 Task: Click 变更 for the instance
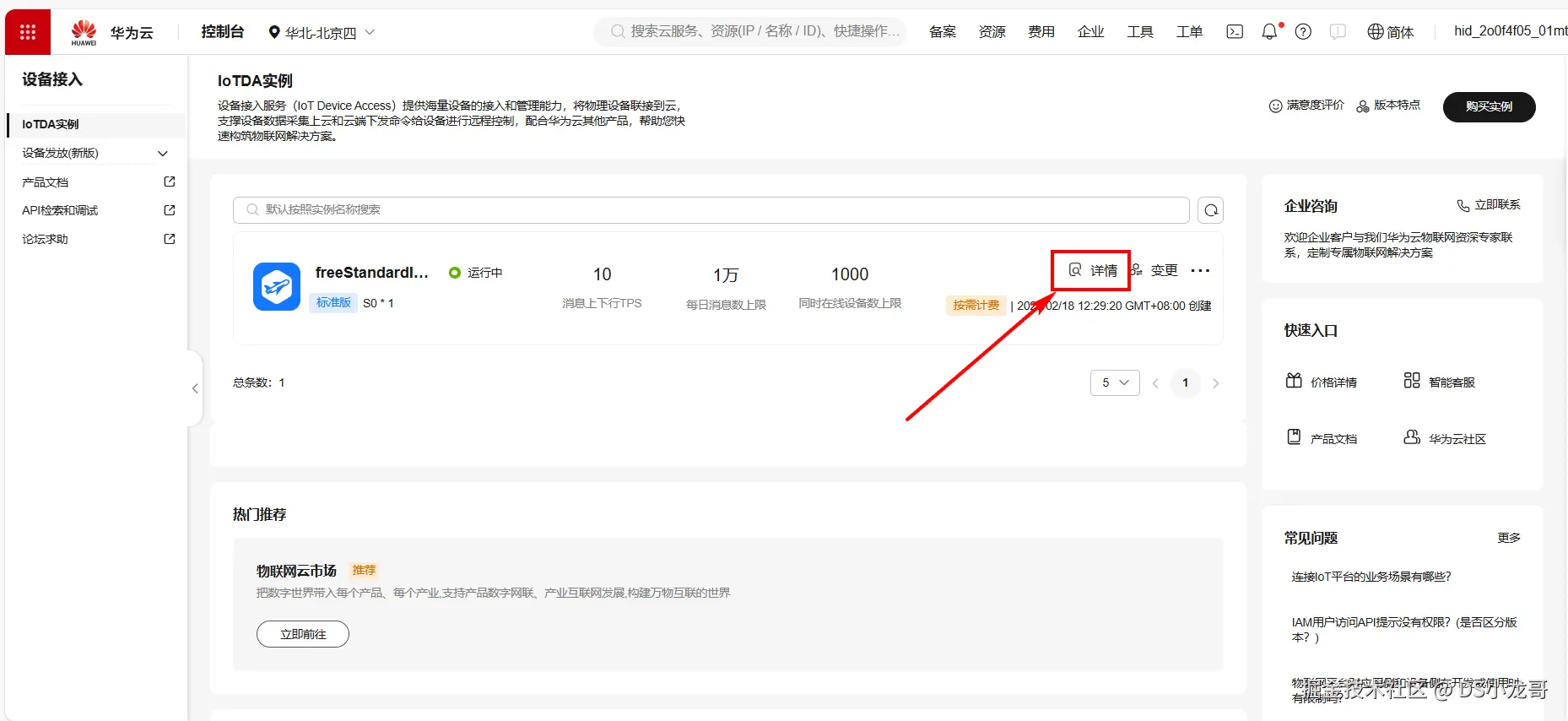(1154, 270)
